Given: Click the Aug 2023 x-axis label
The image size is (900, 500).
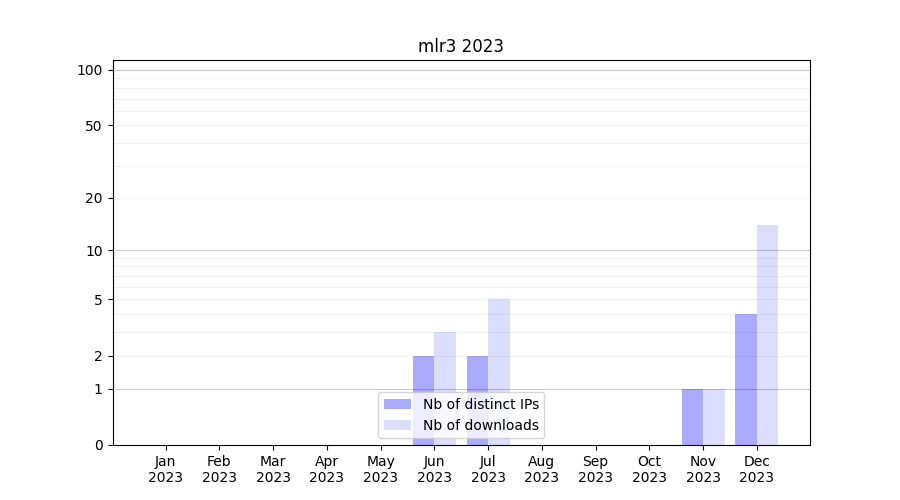Looking at the screenshot, I should click(542, 469).
